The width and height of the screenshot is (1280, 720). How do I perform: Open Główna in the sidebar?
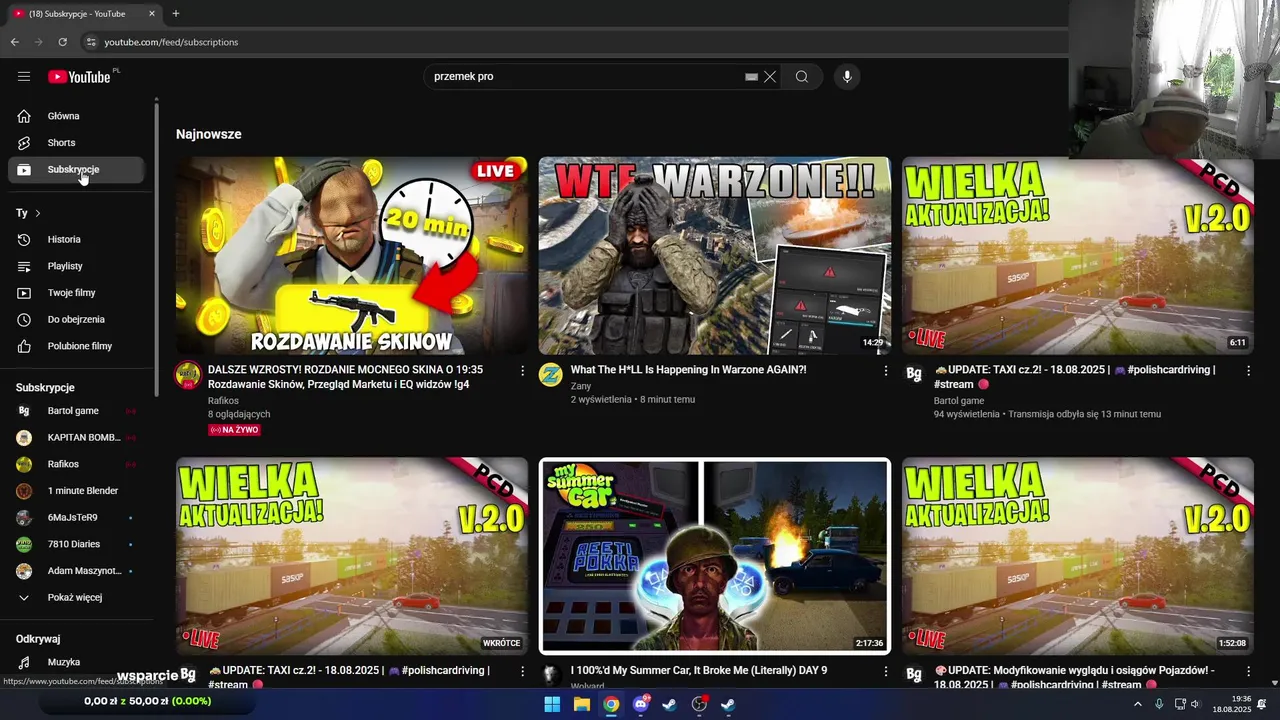click(76, 116)
